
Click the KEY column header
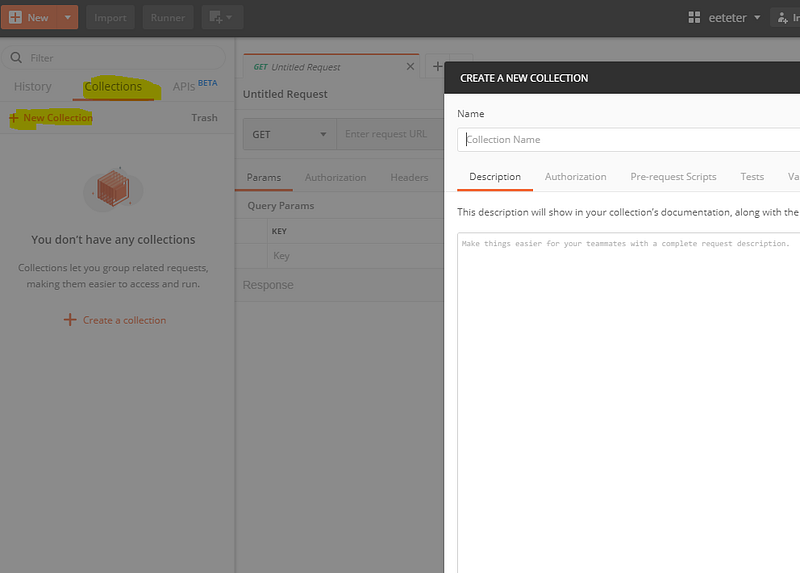[279, 231]
